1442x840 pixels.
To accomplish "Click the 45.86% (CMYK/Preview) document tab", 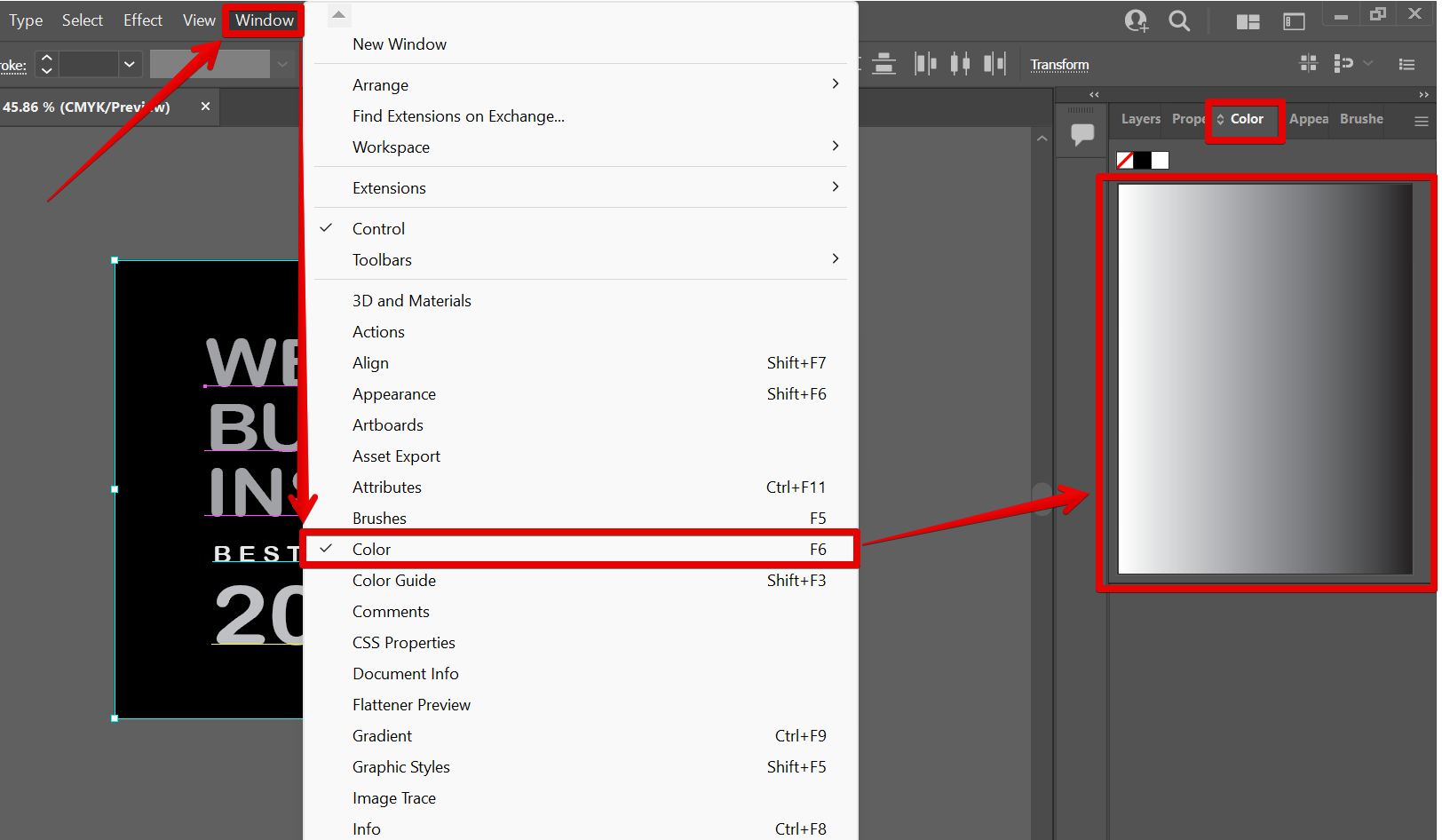I will (89, 107).
